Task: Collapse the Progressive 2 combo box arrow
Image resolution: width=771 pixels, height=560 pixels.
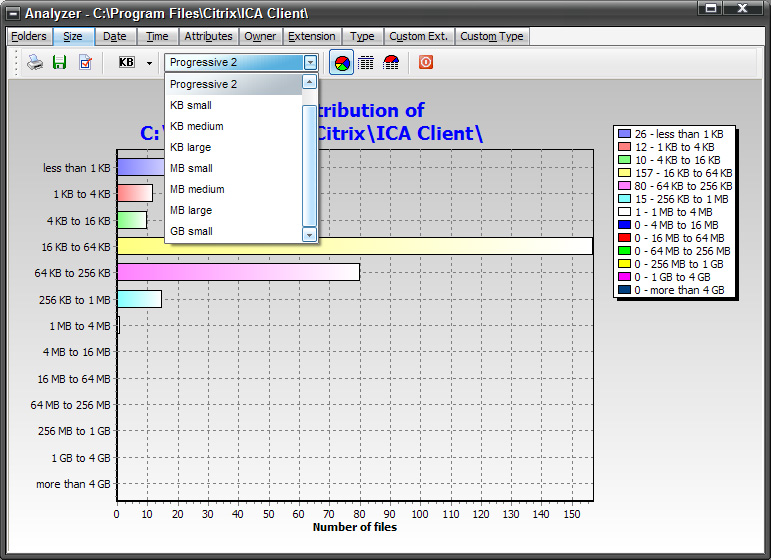Action: coord(310,62)
